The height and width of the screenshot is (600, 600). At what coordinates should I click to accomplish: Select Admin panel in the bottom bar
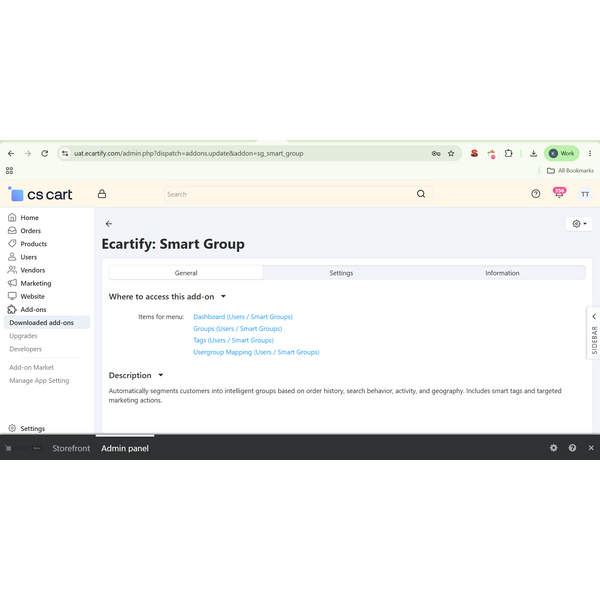125,448
